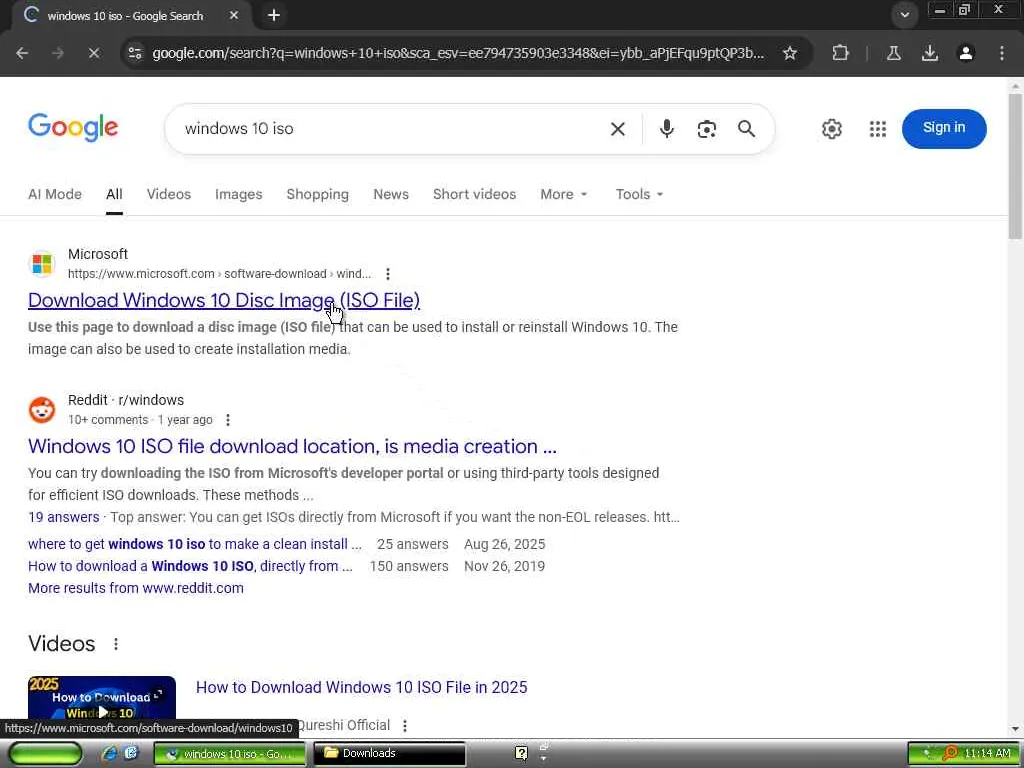Open Reddit 'Windows 10 ISO file download location' link
Screen dimensions: 1024x768
[x=292, y=446]
